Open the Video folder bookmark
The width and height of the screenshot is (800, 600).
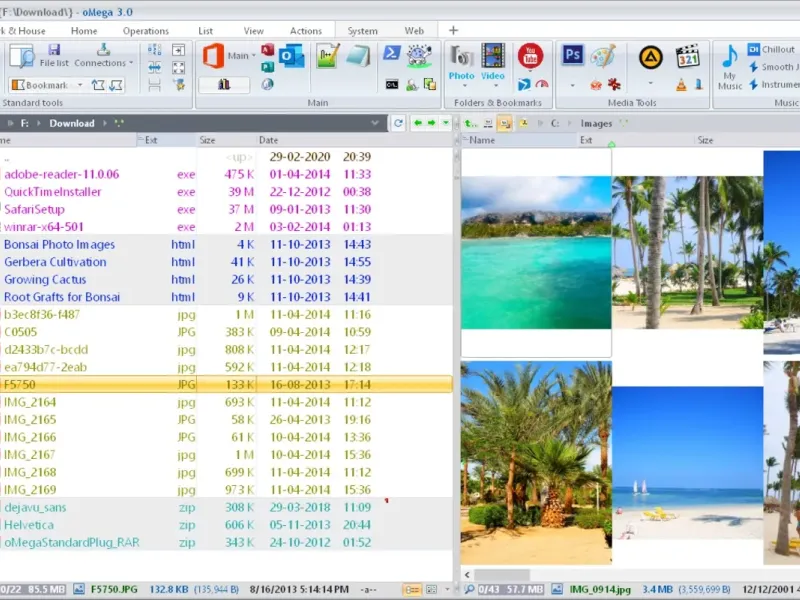point(492,62)
